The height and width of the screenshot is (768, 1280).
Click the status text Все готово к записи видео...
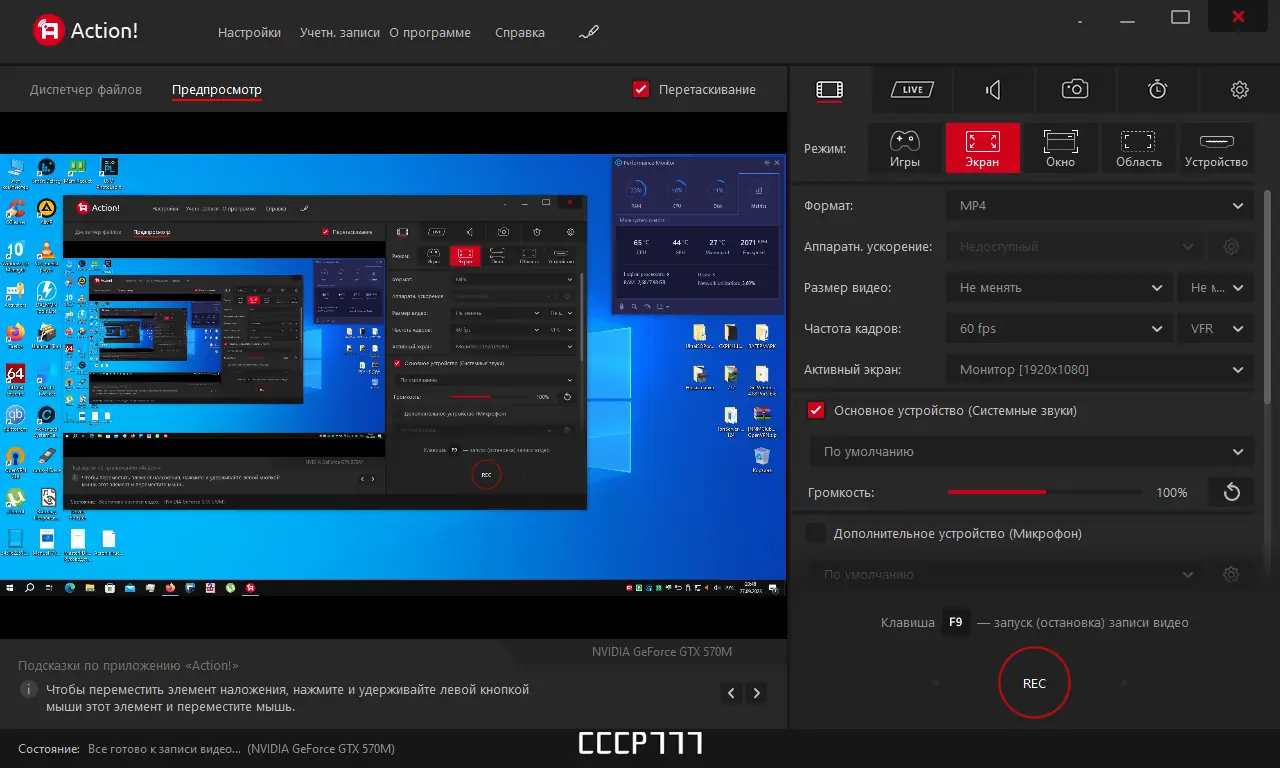tap(164, 748)
